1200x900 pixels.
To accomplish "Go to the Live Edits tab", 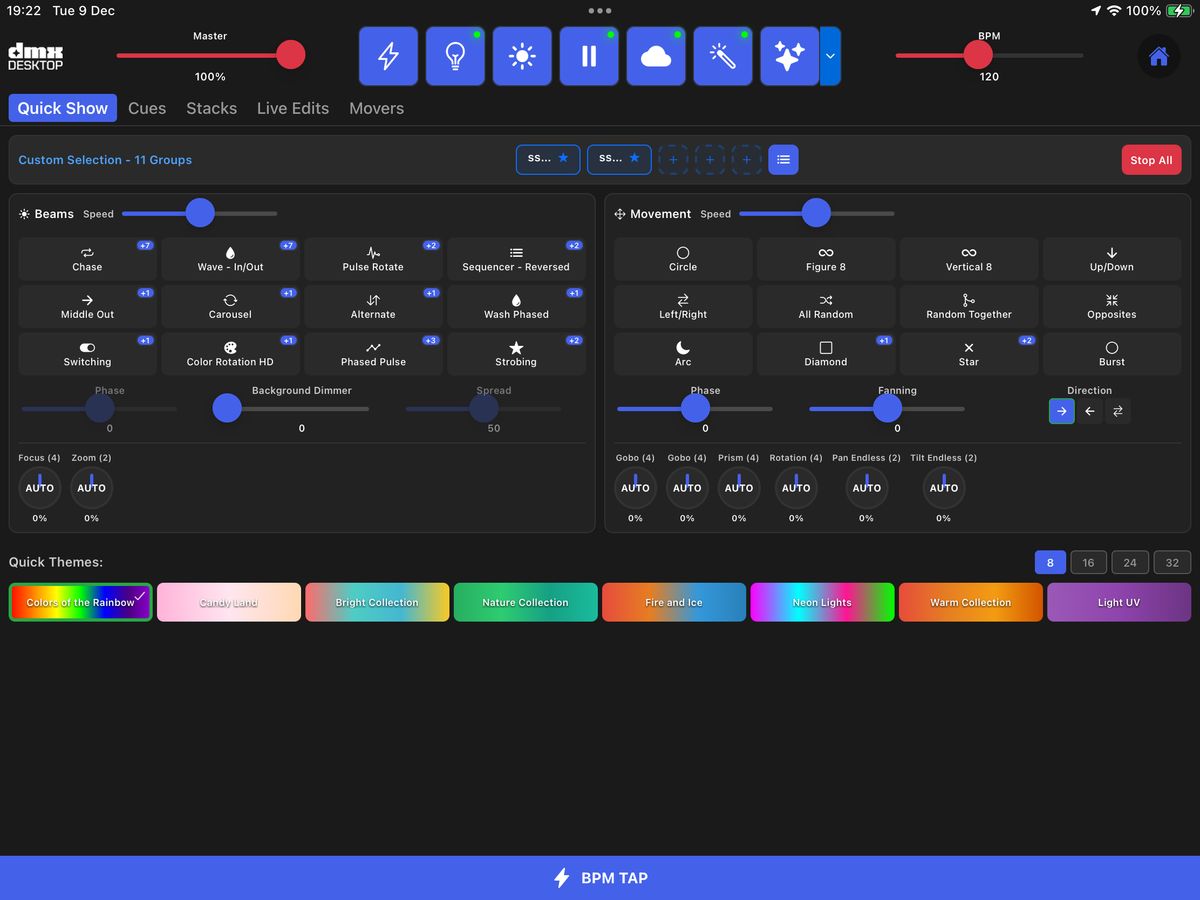I will coord(293,108).
